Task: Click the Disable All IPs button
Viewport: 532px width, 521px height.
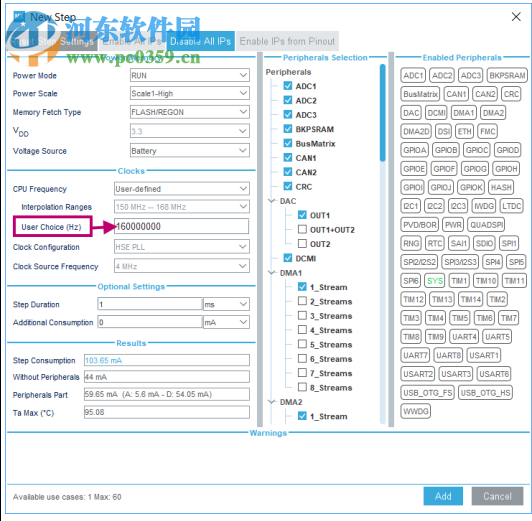Action: click(x=200, y=41)
